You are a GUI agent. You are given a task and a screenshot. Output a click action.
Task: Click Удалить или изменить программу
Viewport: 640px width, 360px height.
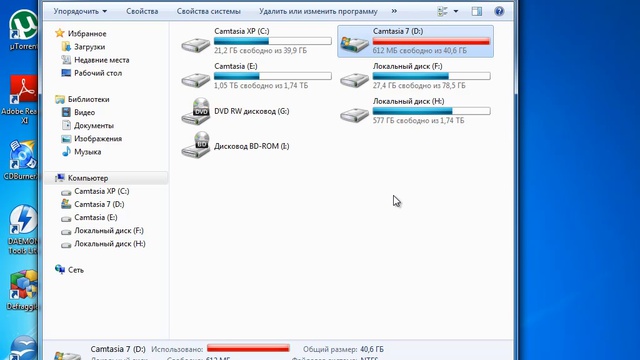coord(318,11)
